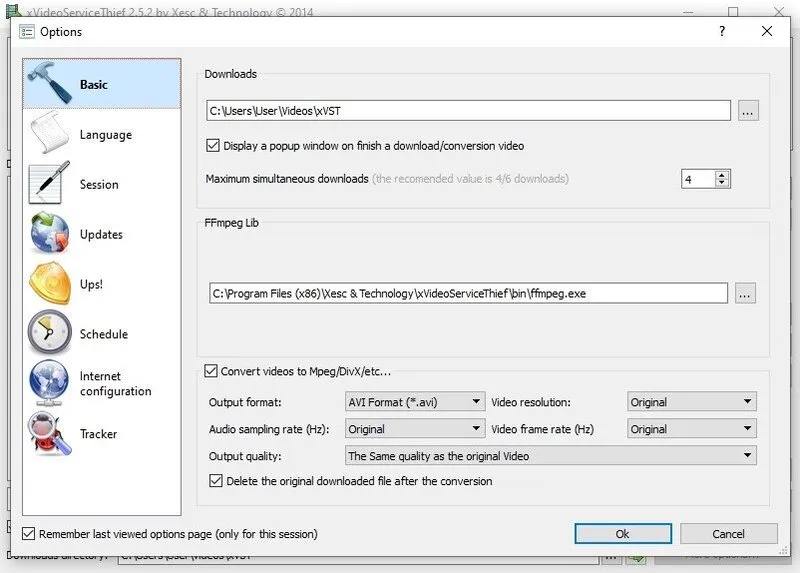Open the Output quality dropdown
Screen dimensions: 800x573
(x=551, y=456)
